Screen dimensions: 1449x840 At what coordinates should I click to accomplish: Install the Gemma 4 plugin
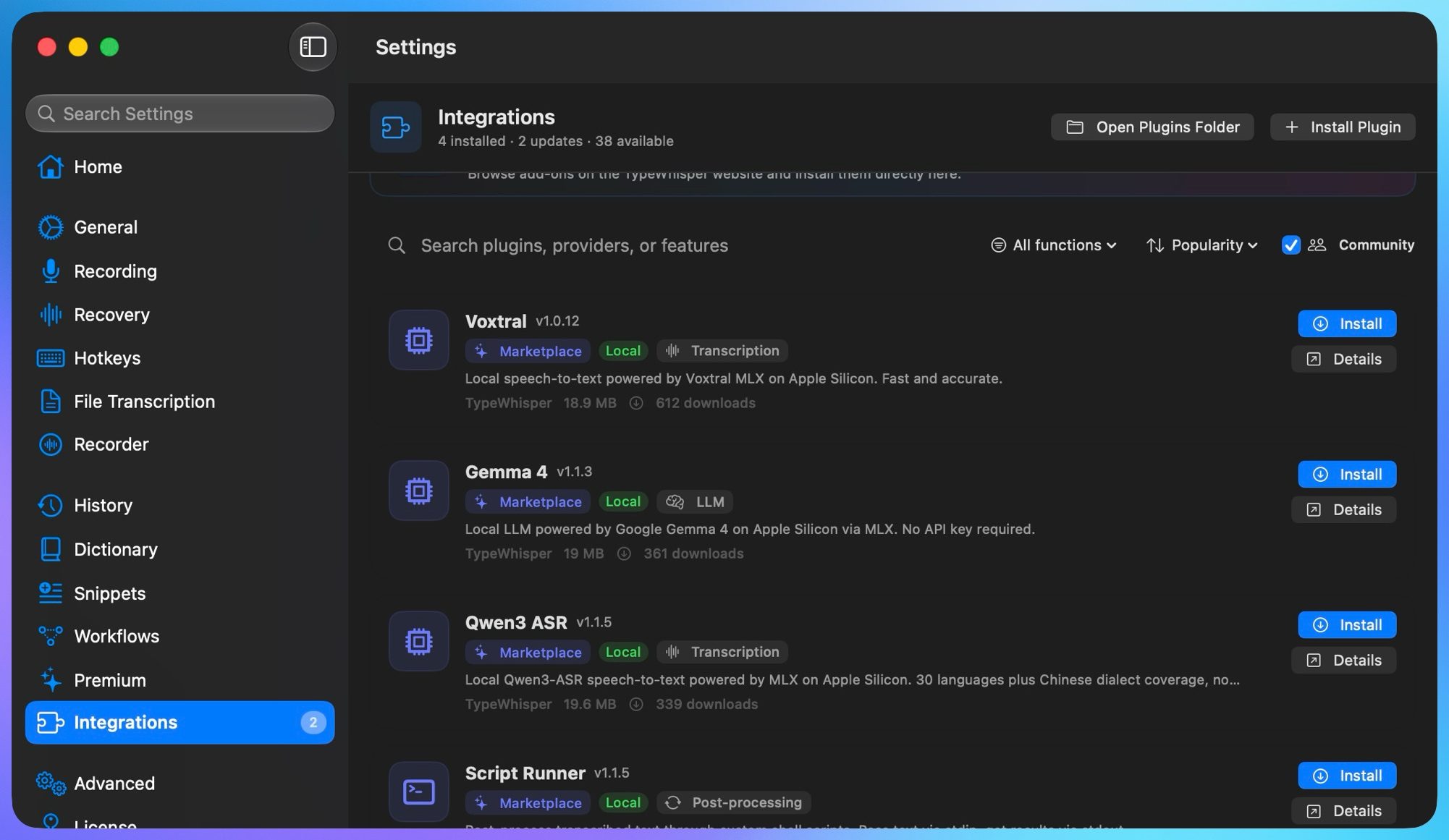1347,474
